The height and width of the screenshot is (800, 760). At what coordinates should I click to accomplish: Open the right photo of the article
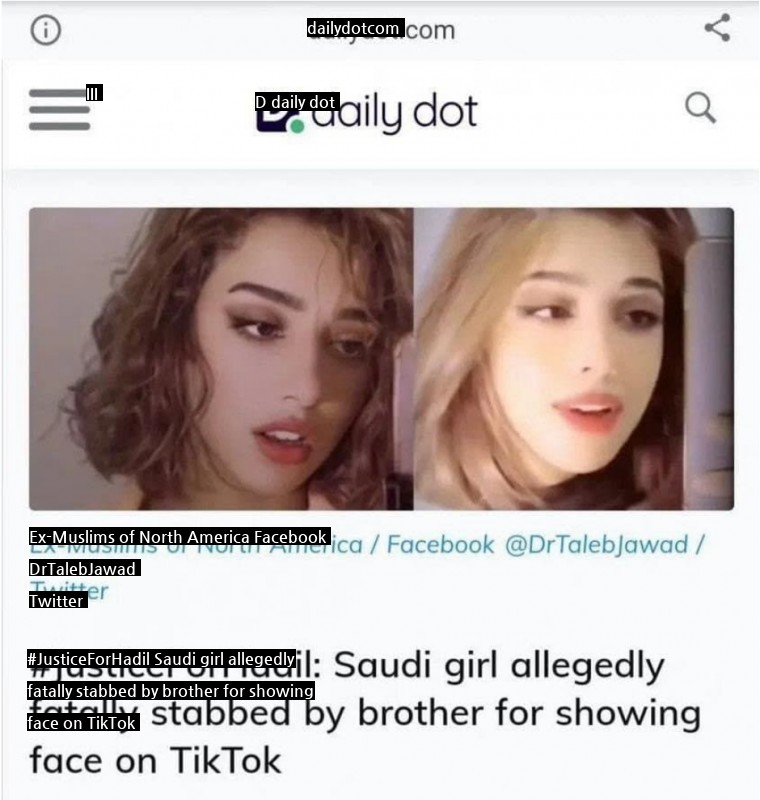coord(573,359)
